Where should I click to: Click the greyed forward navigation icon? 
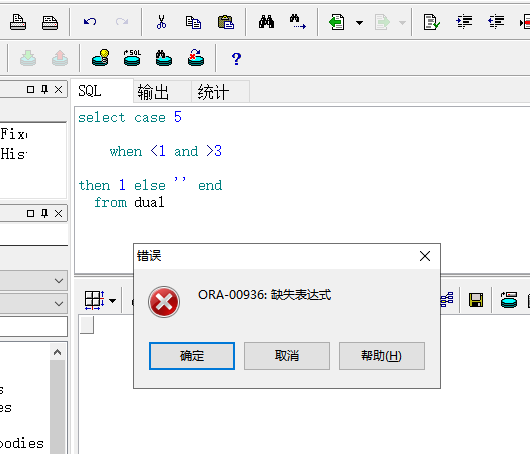[382, 22]
